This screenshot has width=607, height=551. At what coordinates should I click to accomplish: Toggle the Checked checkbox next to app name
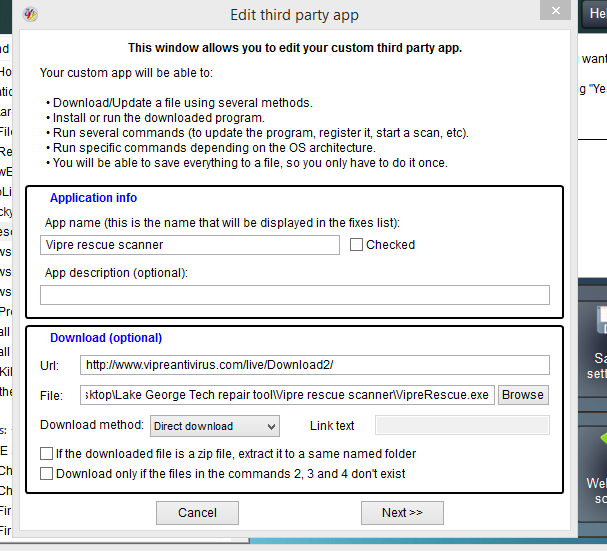pyautogui.click(x=356, y=245)
